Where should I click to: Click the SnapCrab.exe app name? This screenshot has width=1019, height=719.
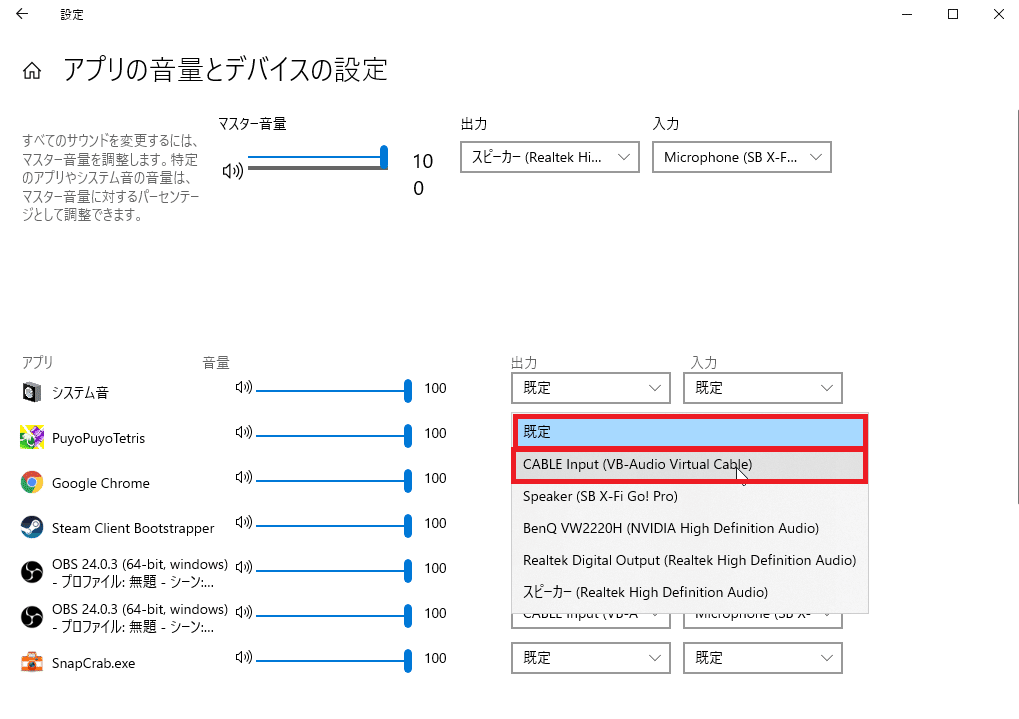(x=94, y=663)
